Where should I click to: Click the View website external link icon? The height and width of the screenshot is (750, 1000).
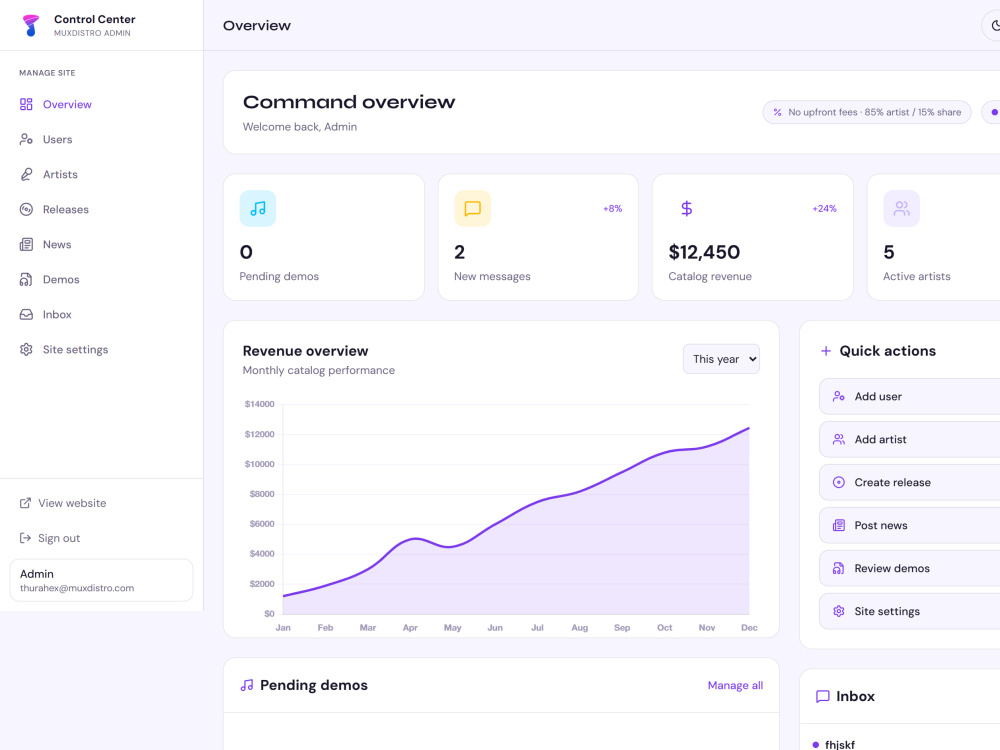tap(25, 503)
